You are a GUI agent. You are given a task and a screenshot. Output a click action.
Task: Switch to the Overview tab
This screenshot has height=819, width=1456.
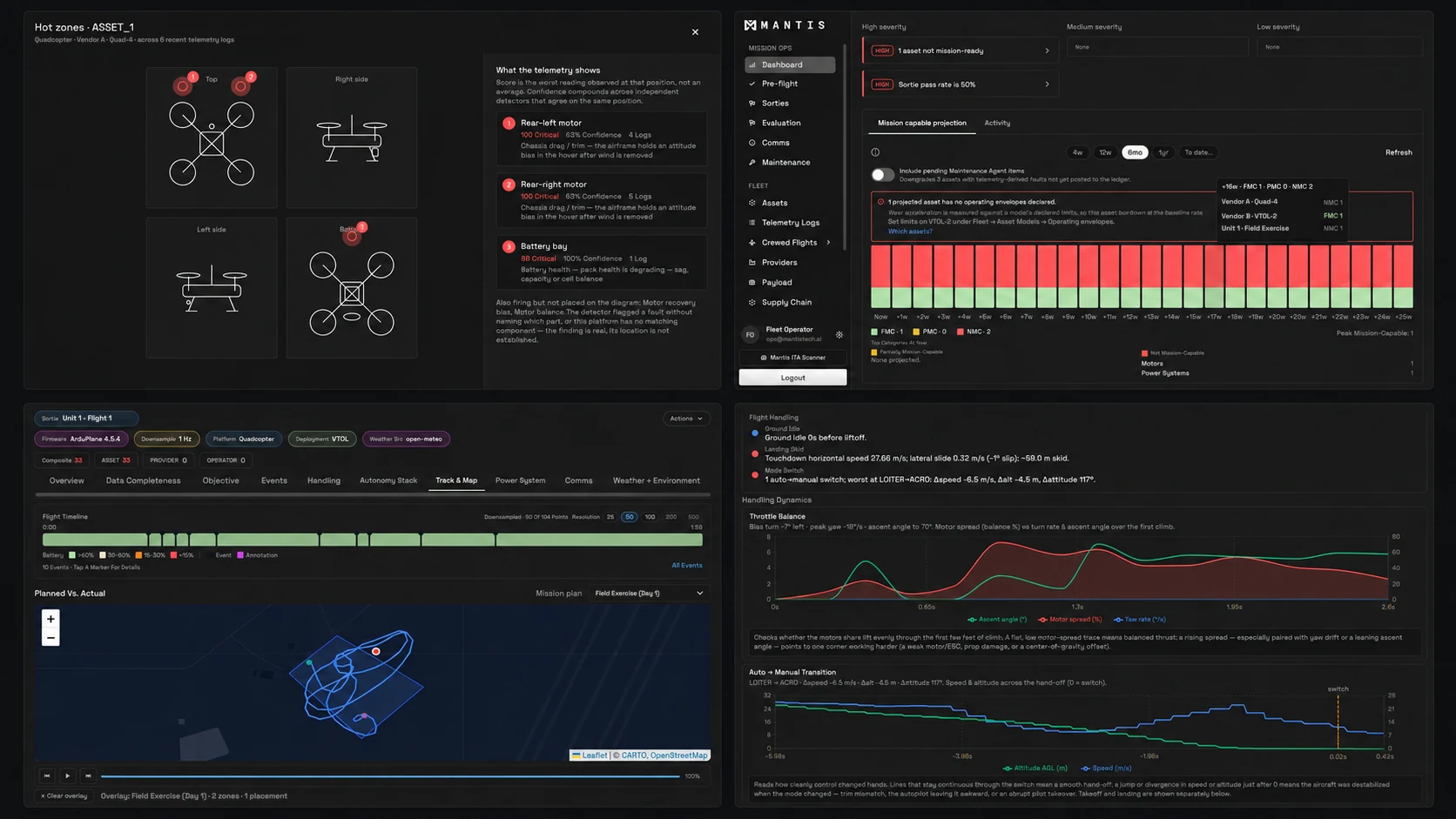click(67, 480)
